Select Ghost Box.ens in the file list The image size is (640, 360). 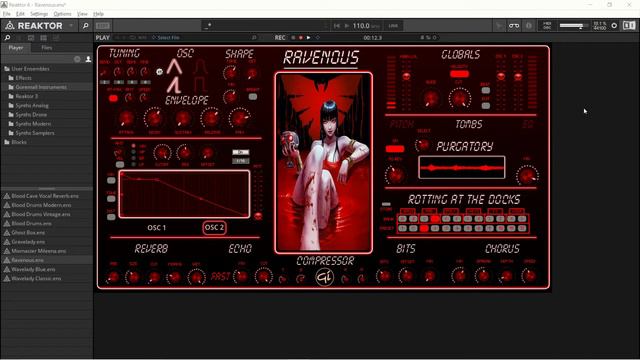coord(28,233)
